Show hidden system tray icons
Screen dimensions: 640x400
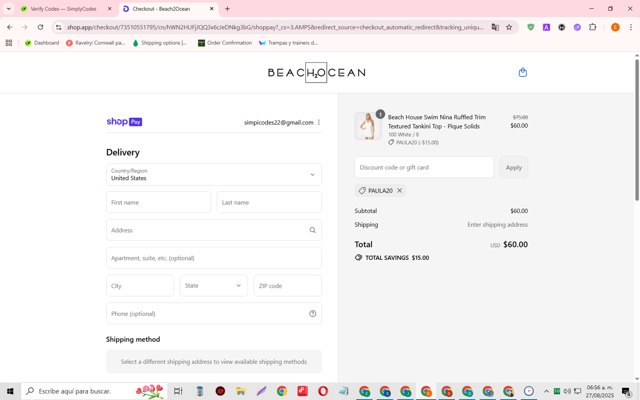(x=546, y=391)
